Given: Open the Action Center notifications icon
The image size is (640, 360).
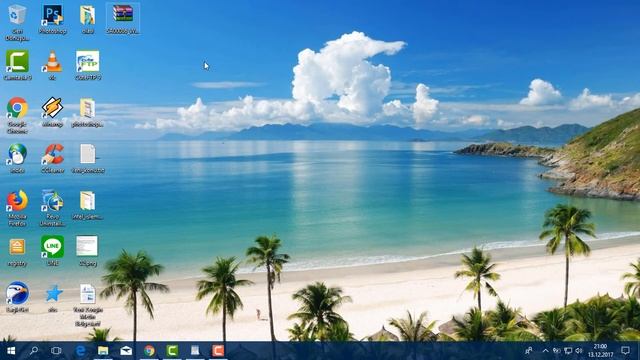Looking at the screenshot, I should (x=625, y=351).
